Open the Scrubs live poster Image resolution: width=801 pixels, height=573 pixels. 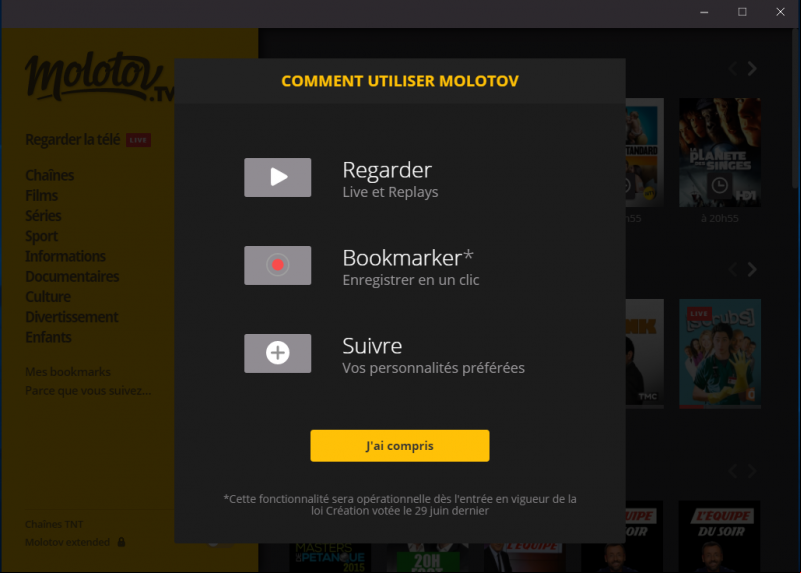[720, 353]
